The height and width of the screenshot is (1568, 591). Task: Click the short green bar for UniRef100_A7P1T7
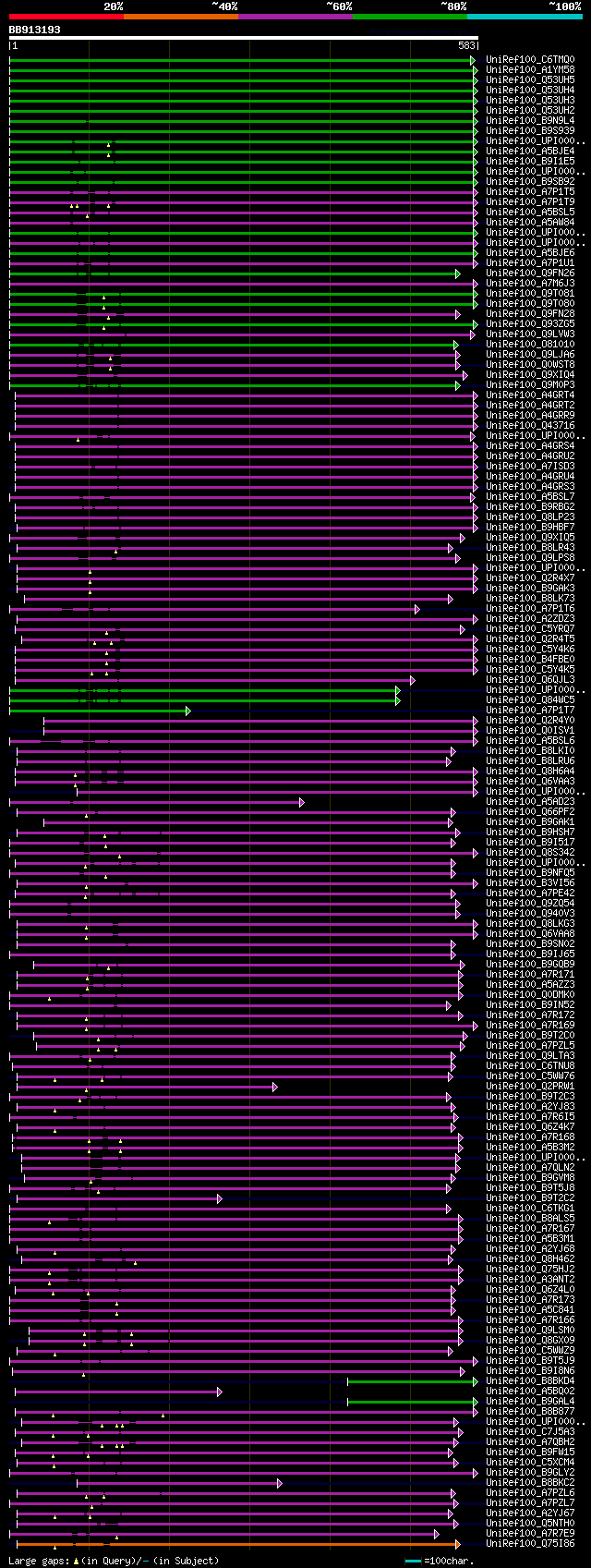tap(100, 711)
